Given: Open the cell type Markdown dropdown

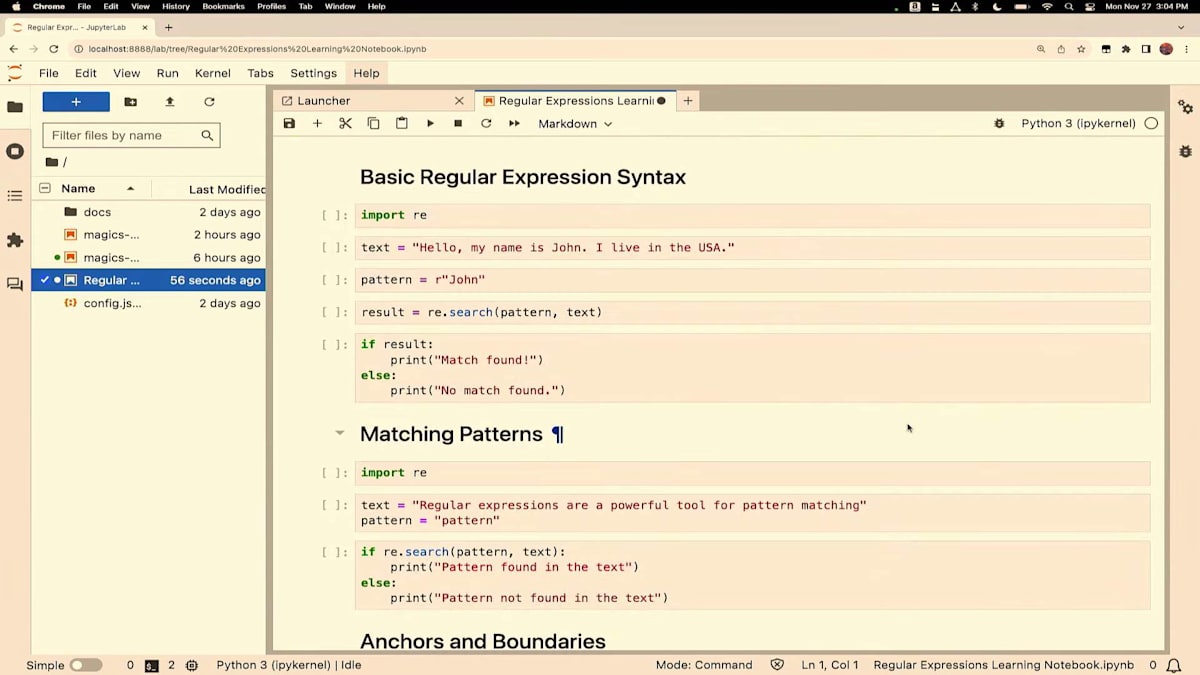Looking at the screenshot, I should click(x=575, y=124).
